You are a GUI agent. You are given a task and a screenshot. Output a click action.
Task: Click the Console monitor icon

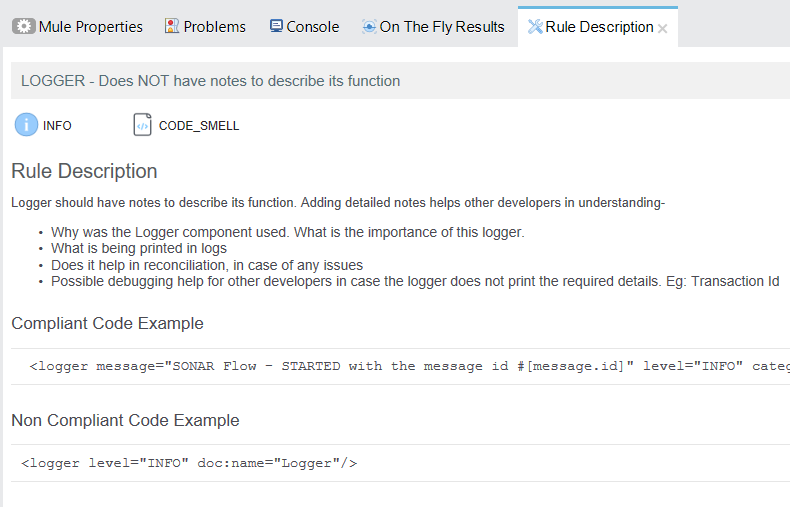coord(276,26)
